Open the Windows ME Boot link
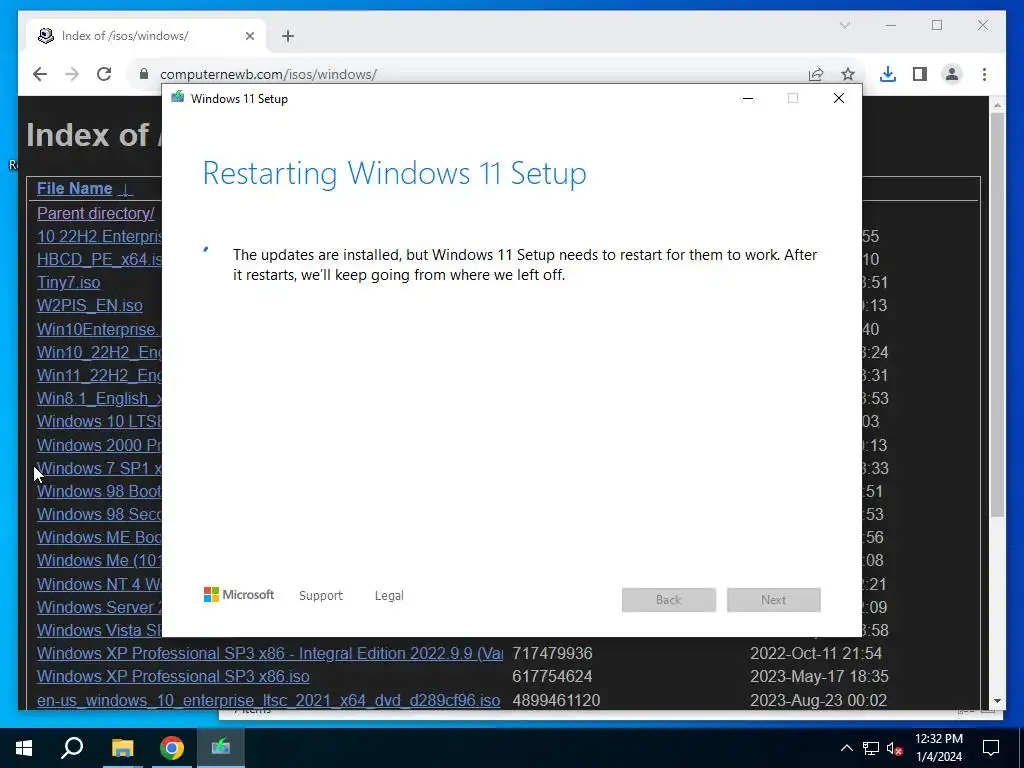 point(99,537)
